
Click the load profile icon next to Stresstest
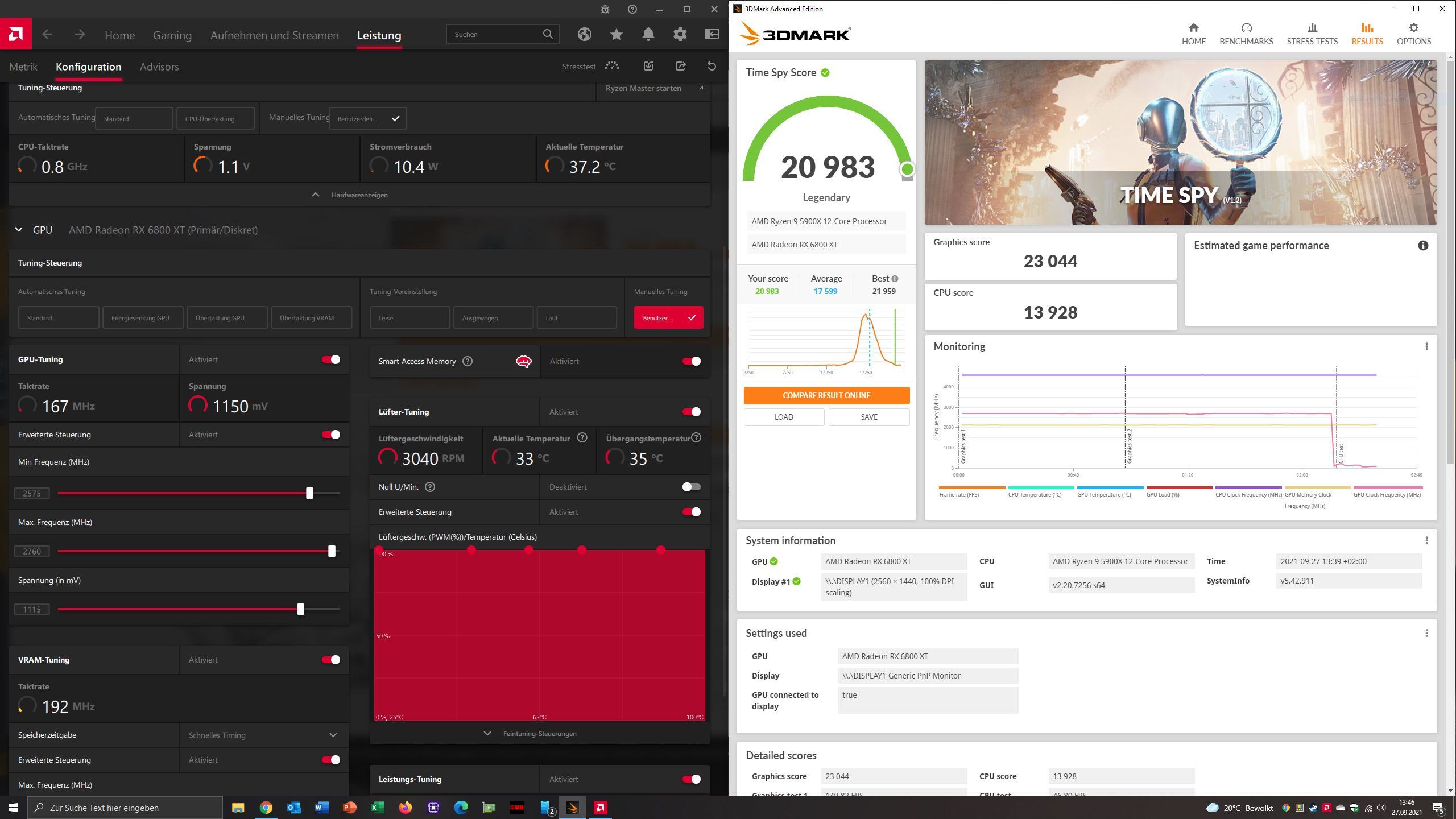click(x=648, y=66)
